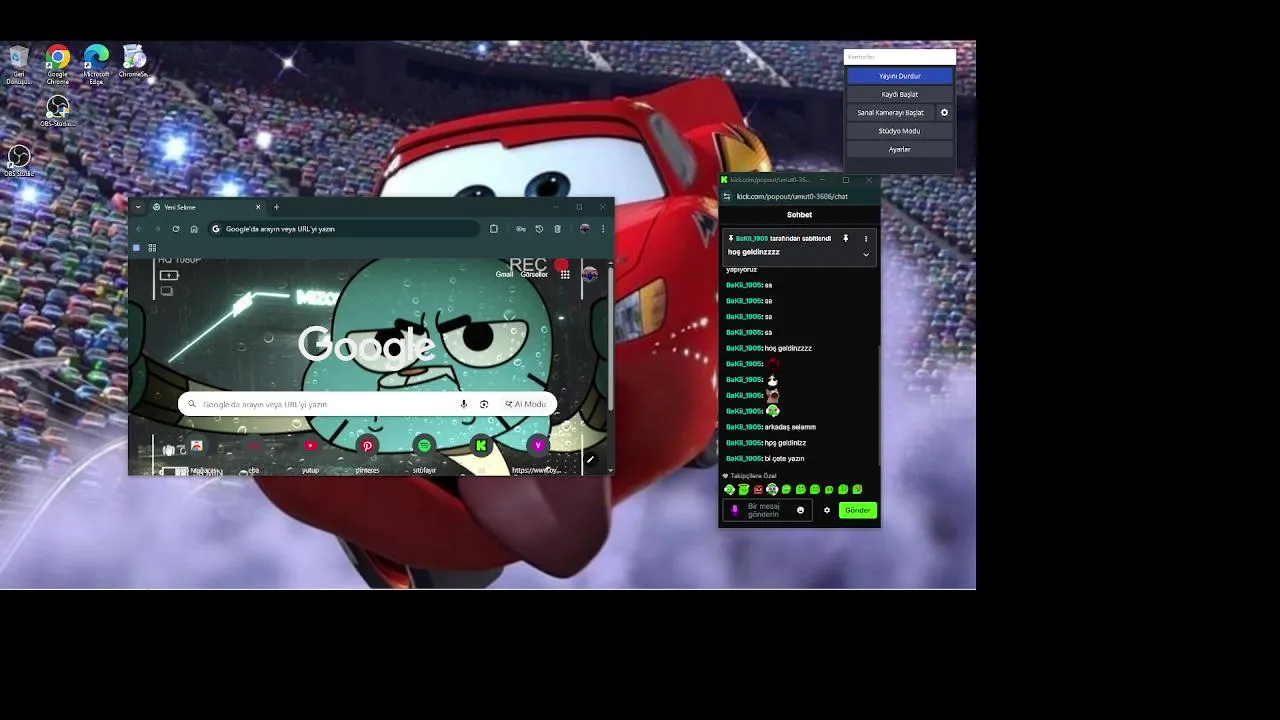Search by image with Lens icon

(484, 404)
